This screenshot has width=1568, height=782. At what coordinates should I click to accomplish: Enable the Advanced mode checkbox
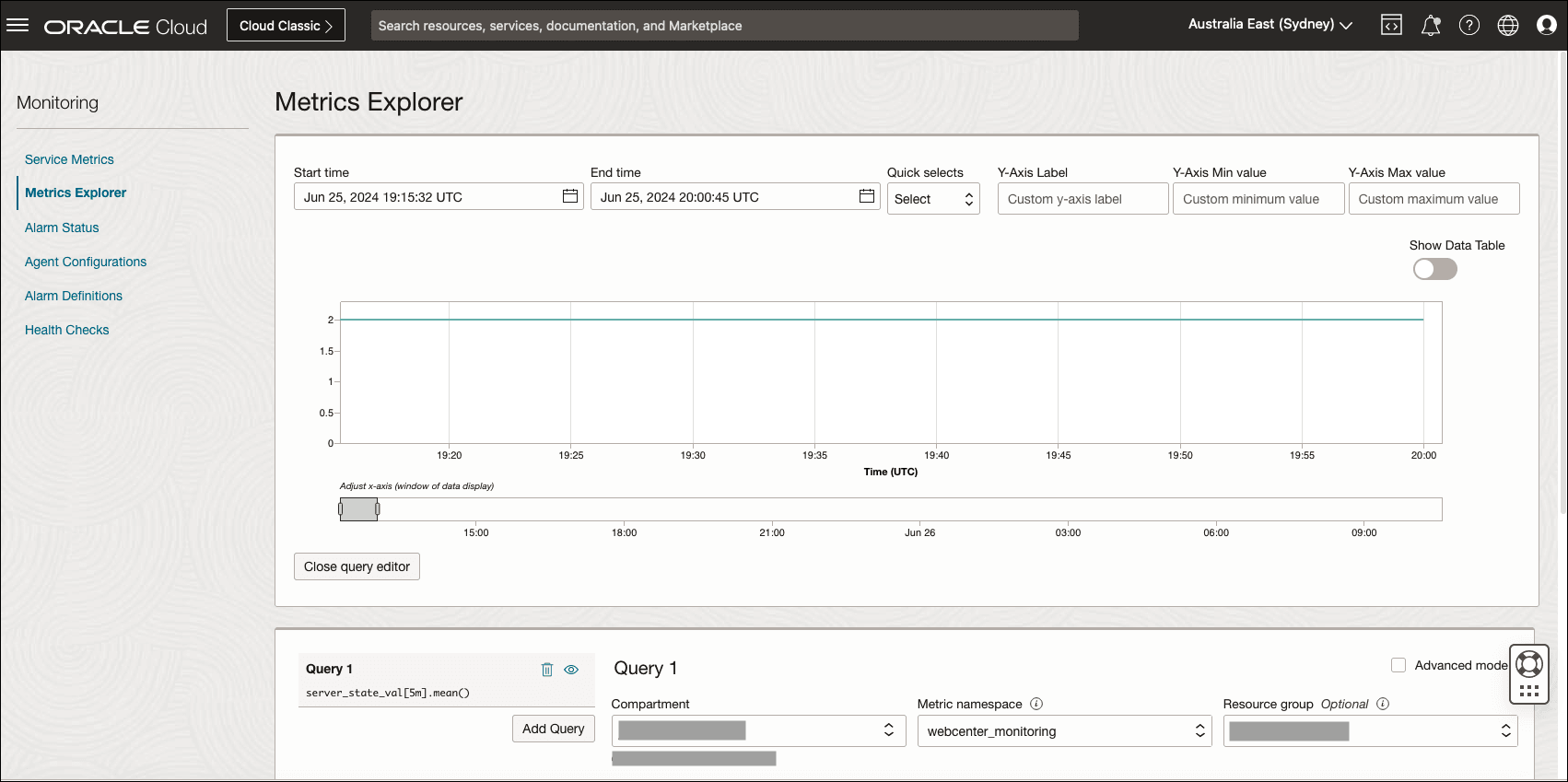coord(1398,665)
